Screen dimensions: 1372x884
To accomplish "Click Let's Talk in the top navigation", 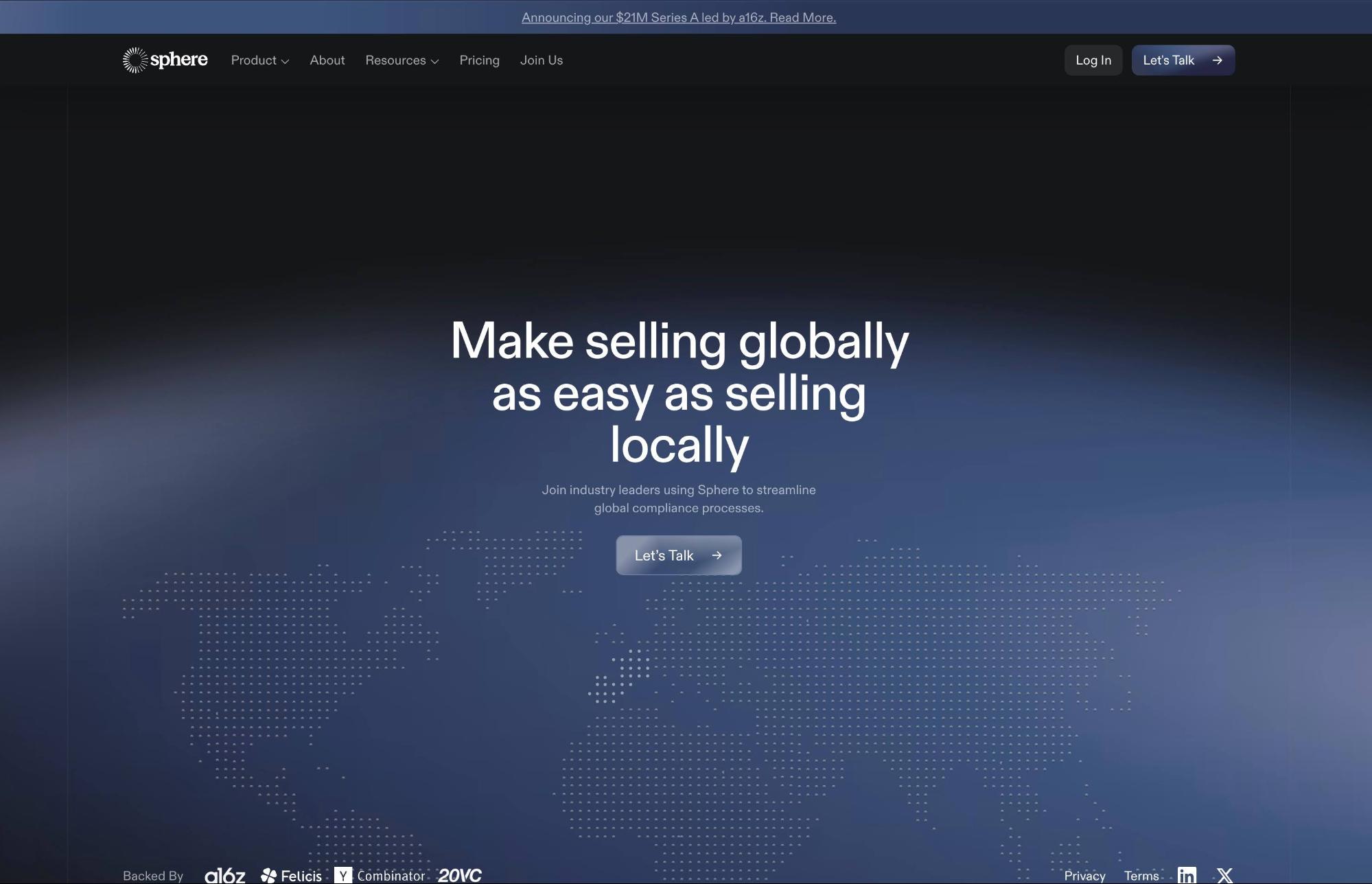I will coord(1183,60).
